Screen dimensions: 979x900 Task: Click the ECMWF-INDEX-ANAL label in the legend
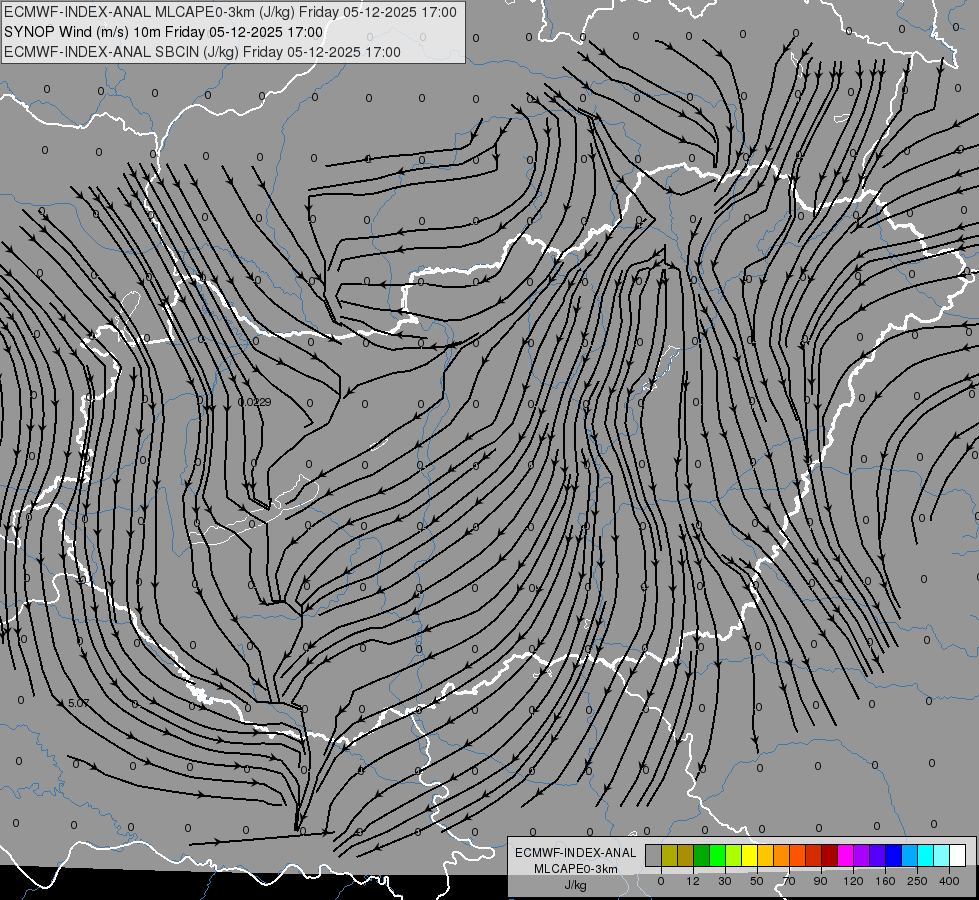click(x=575, y=853)
